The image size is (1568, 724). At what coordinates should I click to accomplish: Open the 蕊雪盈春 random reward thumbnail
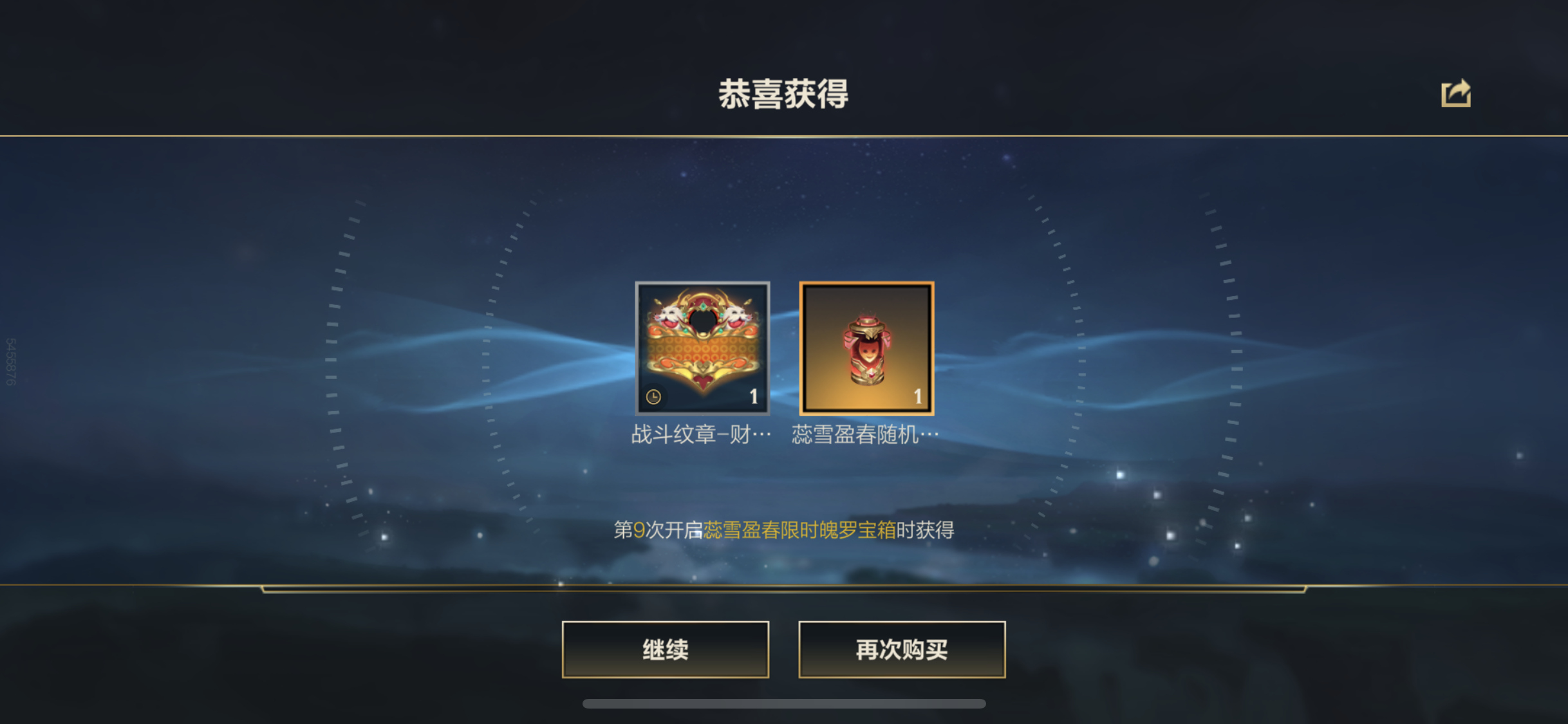pos(866,348)
